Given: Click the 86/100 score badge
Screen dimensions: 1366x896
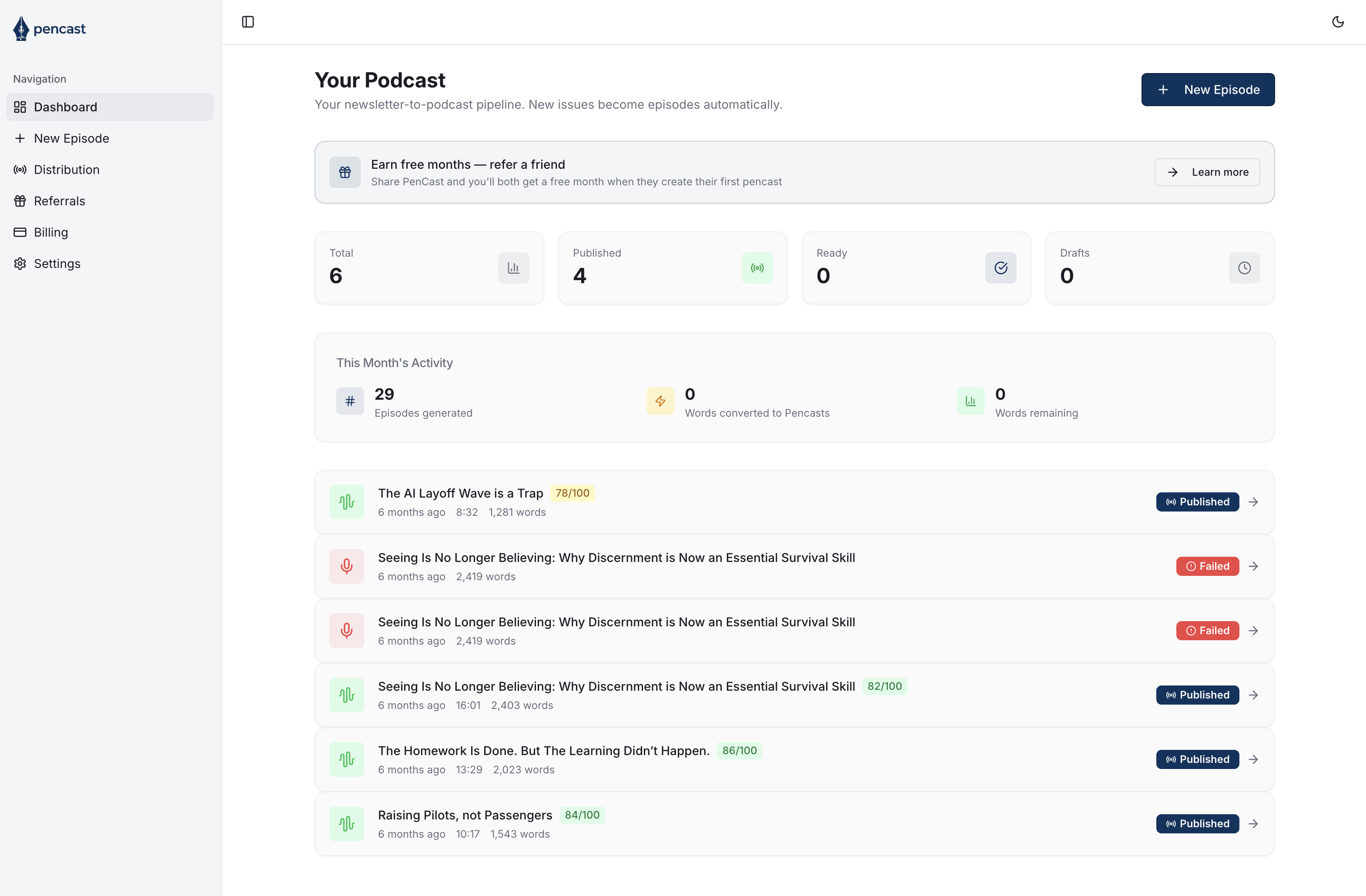Looking at the screenshot, I should [739, 750].
